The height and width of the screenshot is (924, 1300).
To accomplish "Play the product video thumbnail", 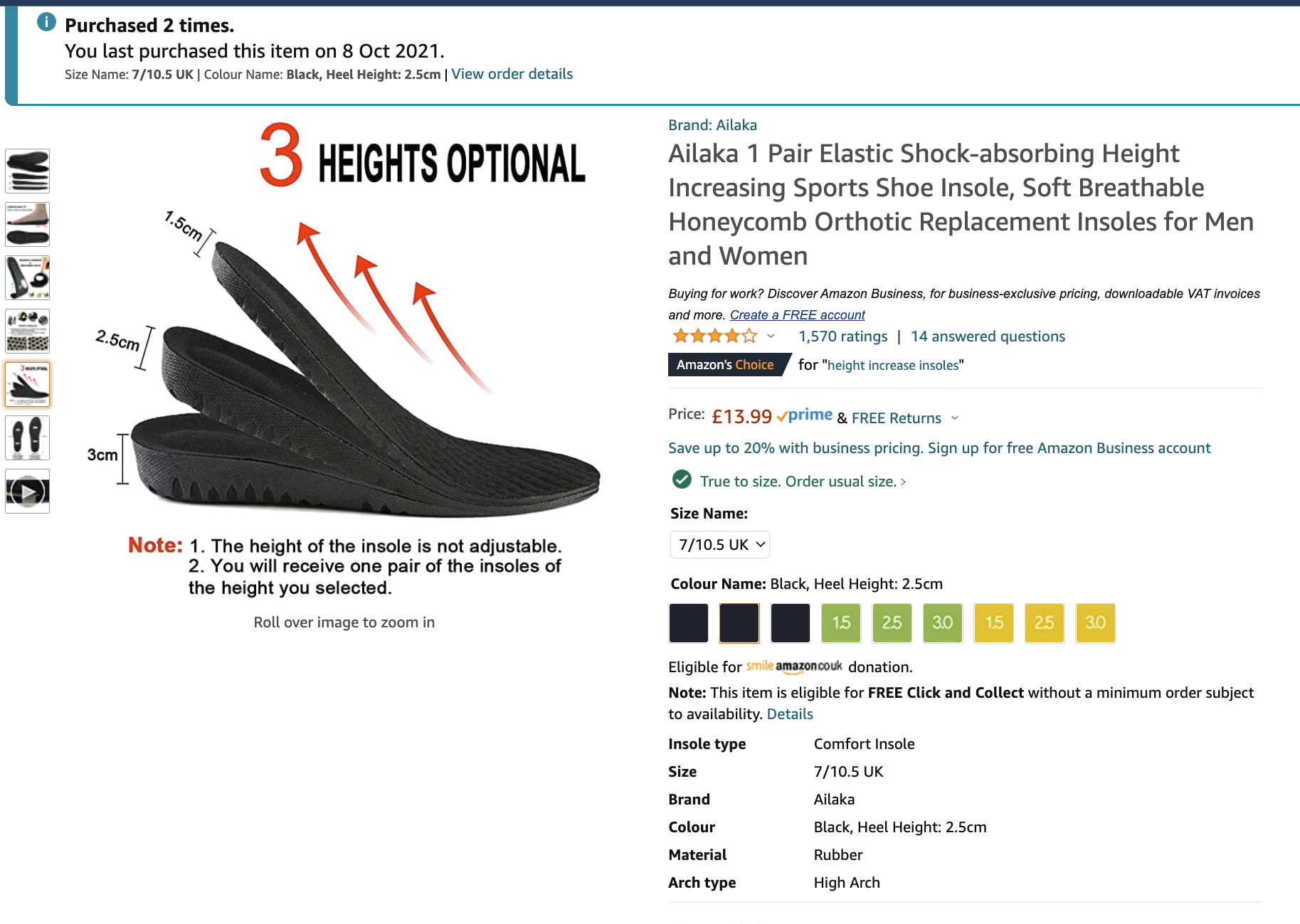I will (x=28, y=492).
